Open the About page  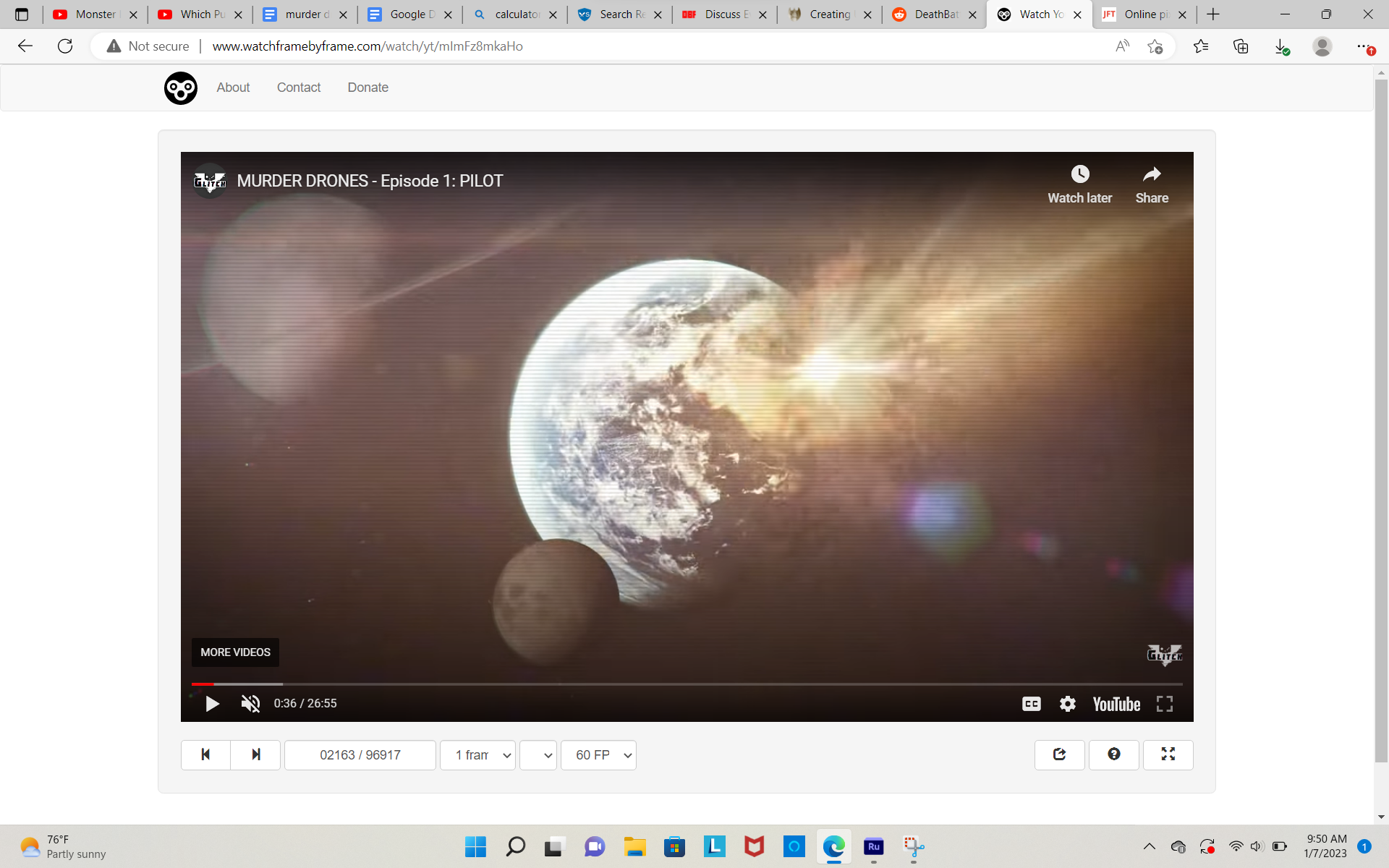(233, 88)
